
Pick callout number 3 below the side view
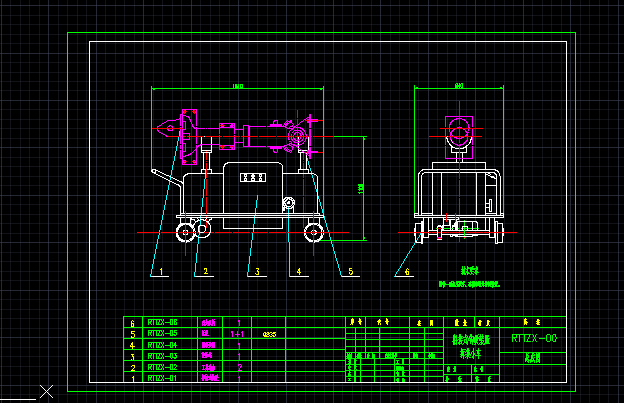[257, 271]
